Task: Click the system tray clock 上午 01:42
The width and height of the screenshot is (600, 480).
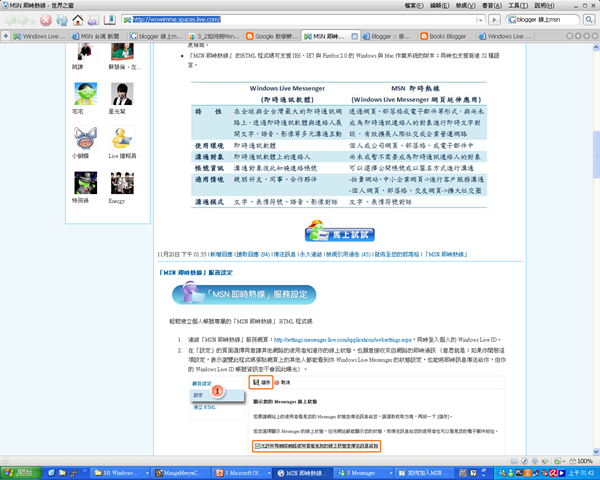Action: click(x=581, y=473)
